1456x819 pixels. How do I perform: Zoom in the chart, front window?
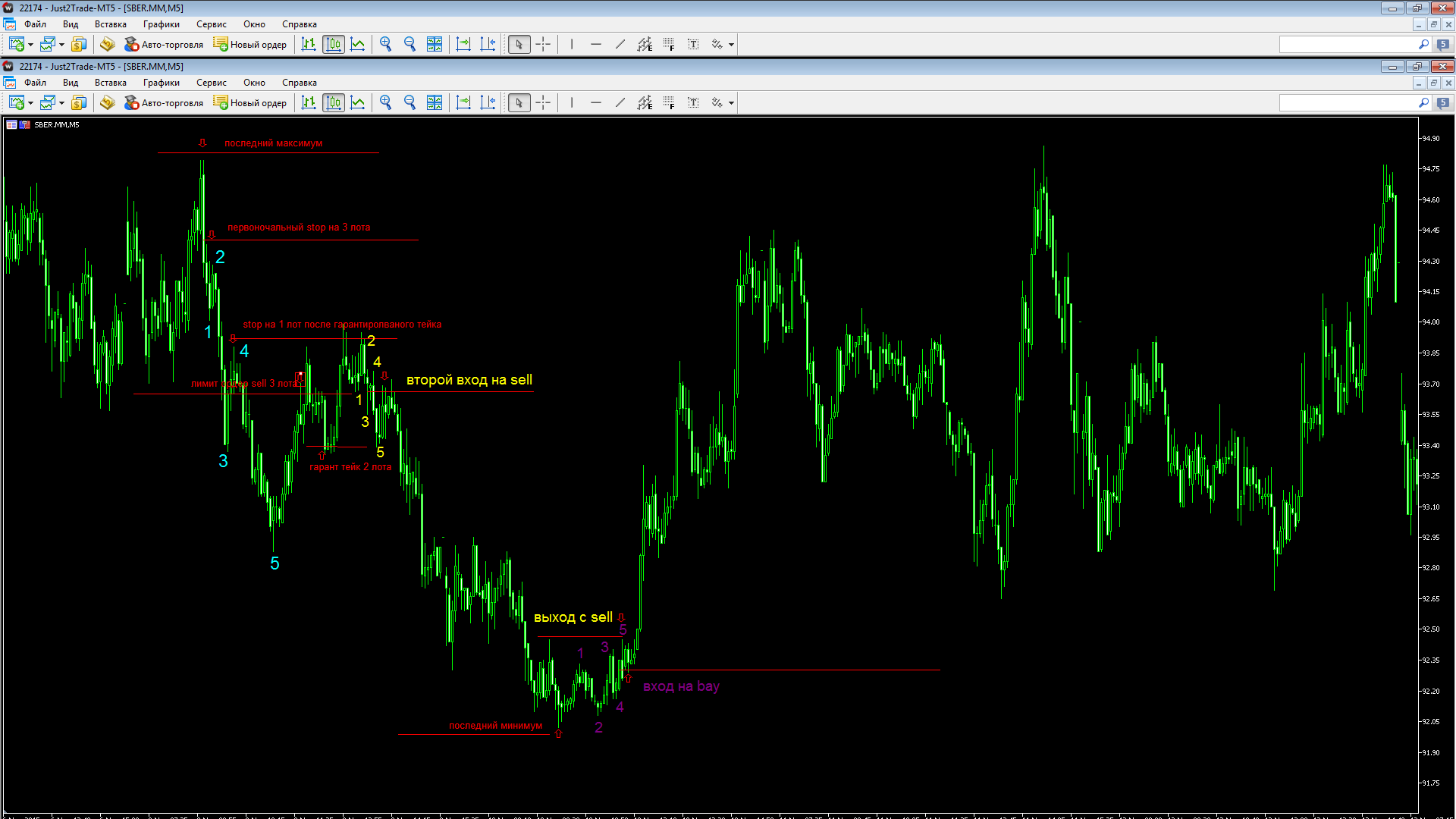pyautogui.click(x=386, y=103)
